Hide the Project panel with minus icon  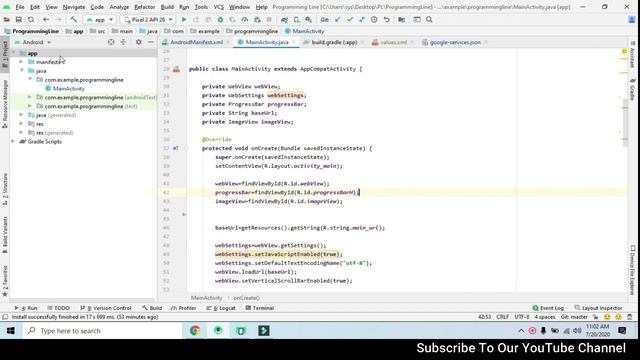click(x=151, y=42)
